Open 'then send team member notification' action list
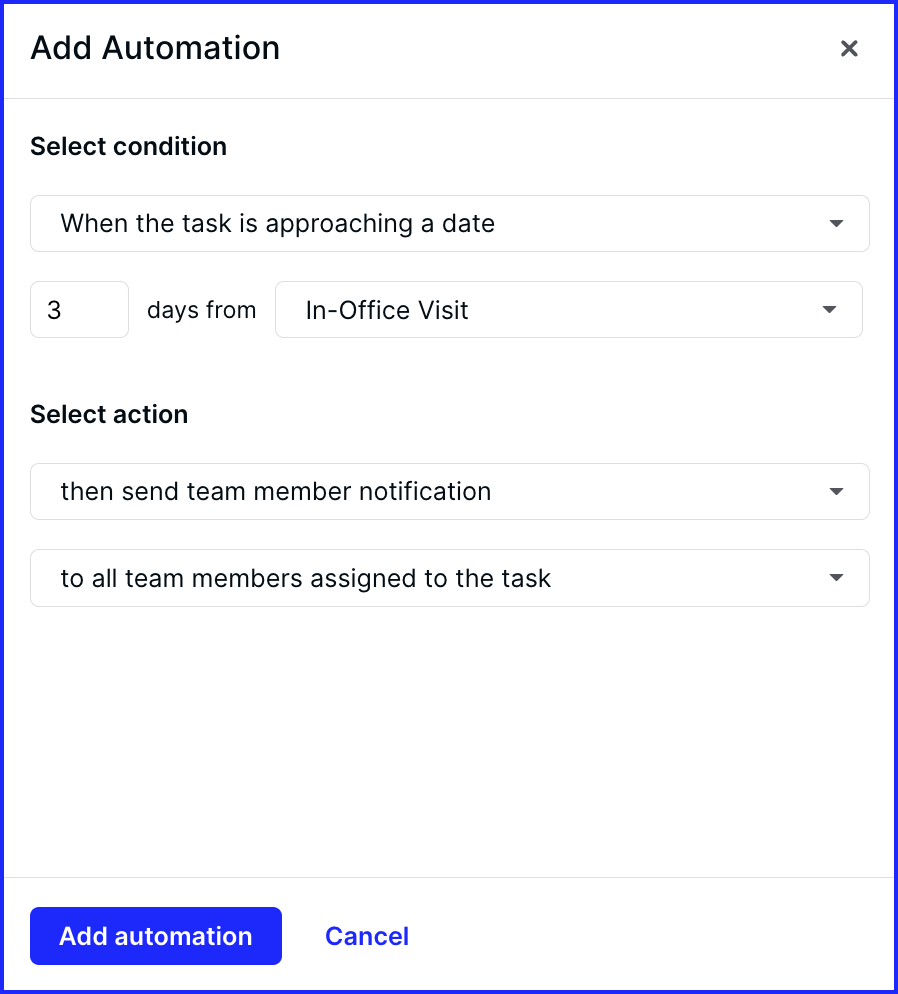 (x=449, y=491)
